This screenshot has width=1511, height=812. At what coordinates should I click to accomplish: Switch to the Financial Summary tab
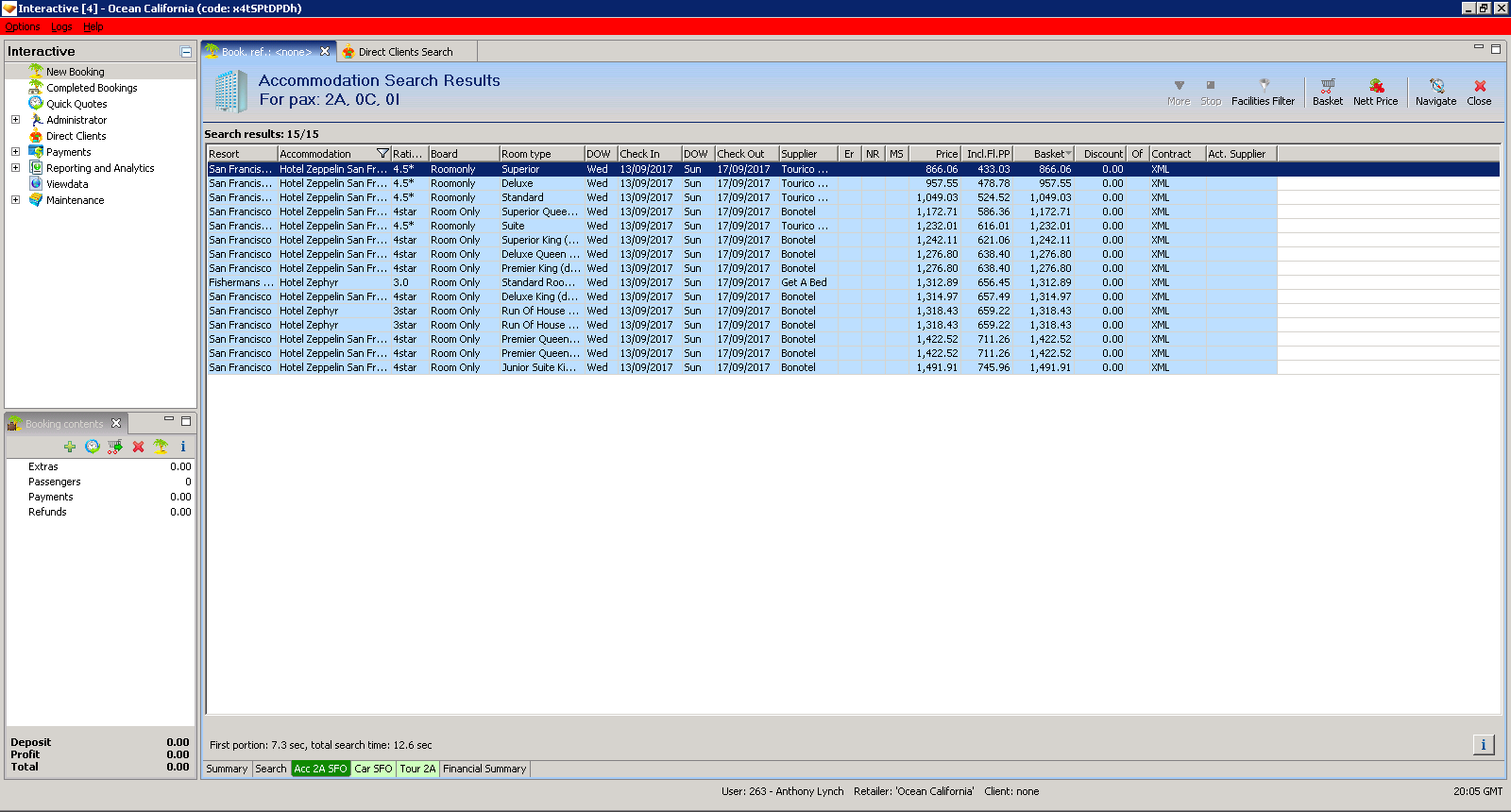tap(484, 769)
